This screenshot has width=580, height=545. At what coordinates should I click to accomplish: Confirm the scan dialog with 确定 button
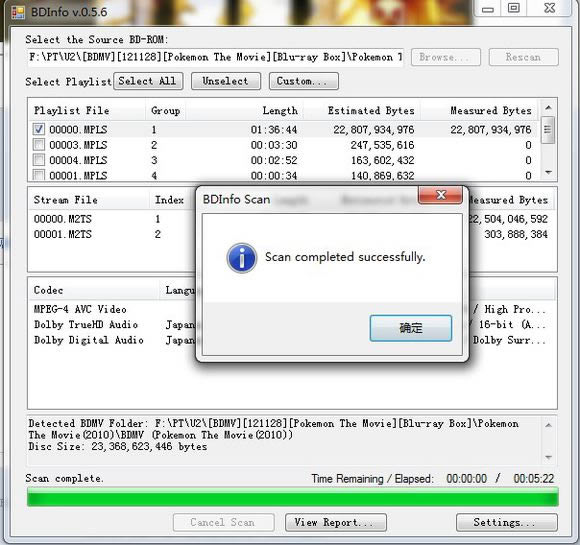tap(411, 328)
